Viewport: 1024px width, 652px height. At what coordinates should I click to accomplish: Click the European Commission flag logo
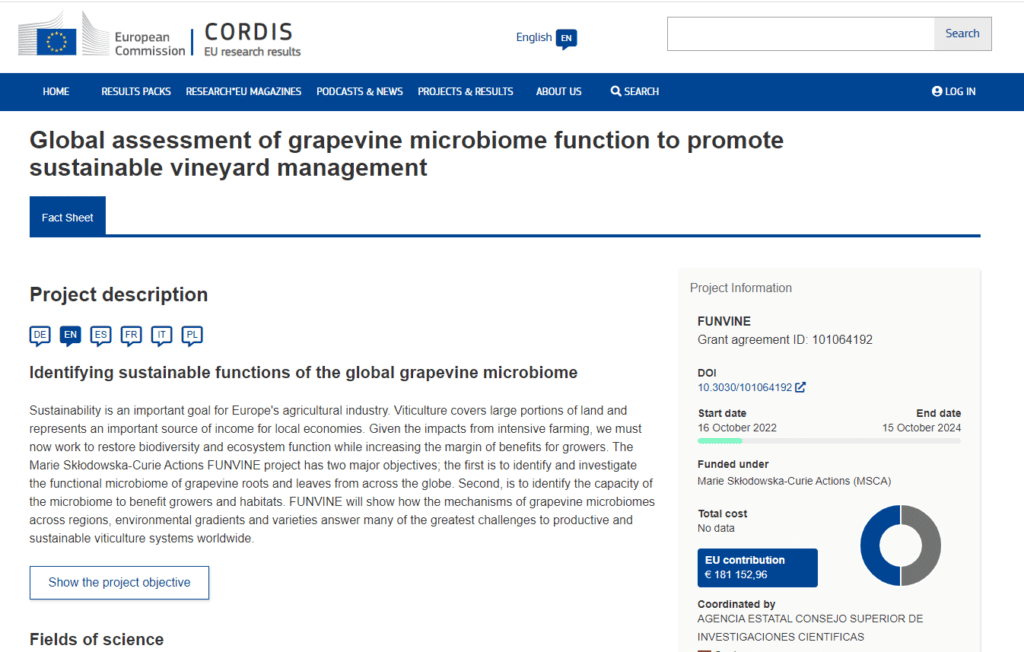57,42
